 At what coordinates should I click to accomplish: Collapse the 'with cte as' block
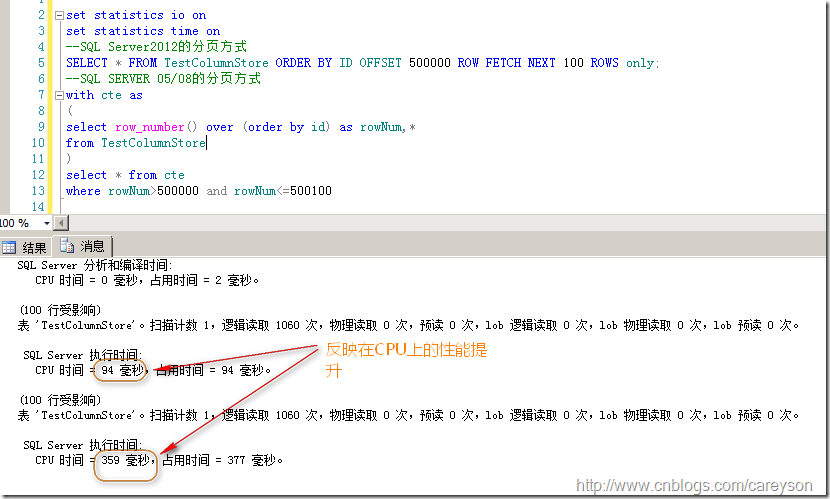click(x=59, y=95)
